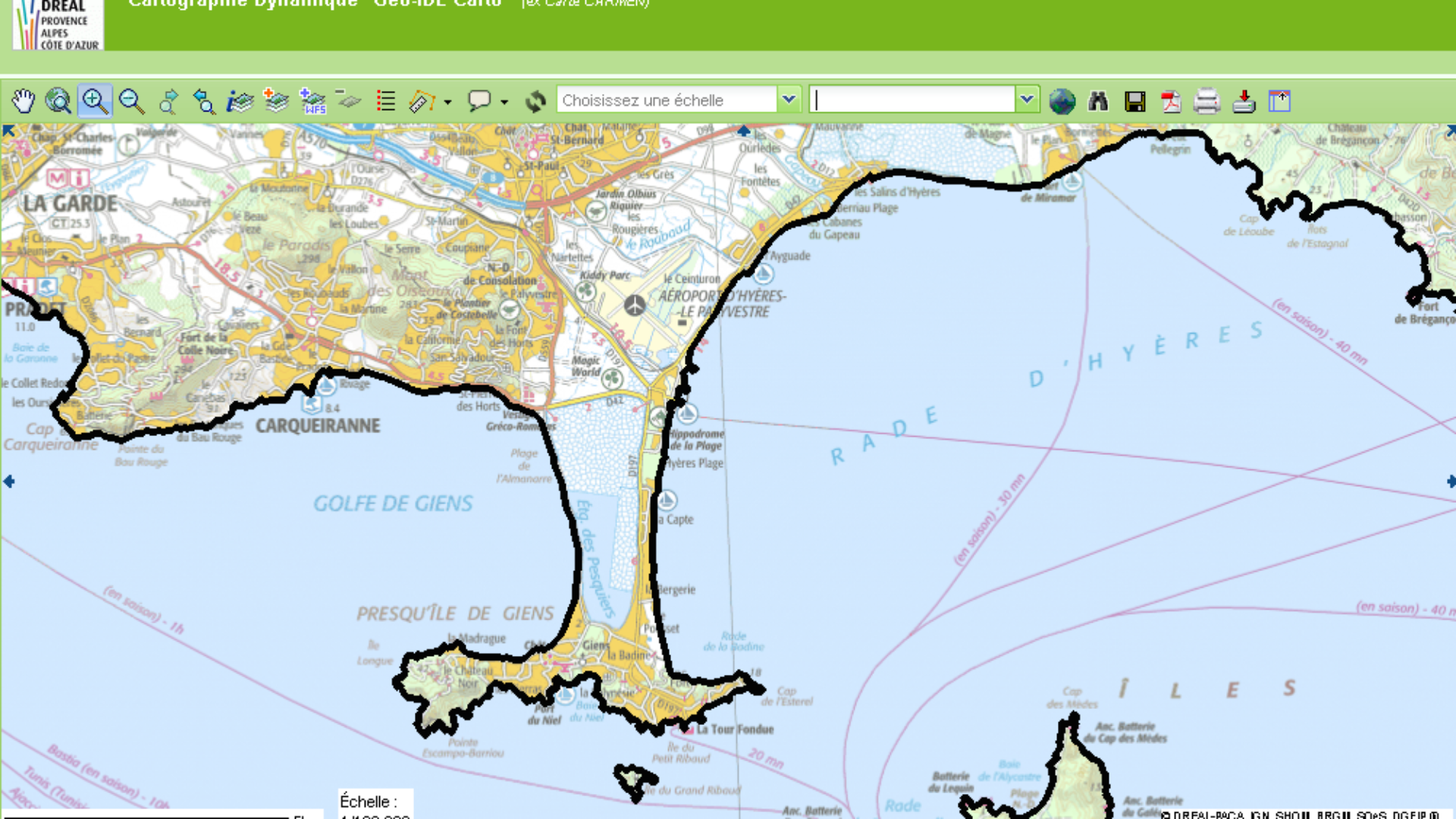Save the map with floppy icon
The height and width of the screenshot is (819, 1456).
point(1135,101)
